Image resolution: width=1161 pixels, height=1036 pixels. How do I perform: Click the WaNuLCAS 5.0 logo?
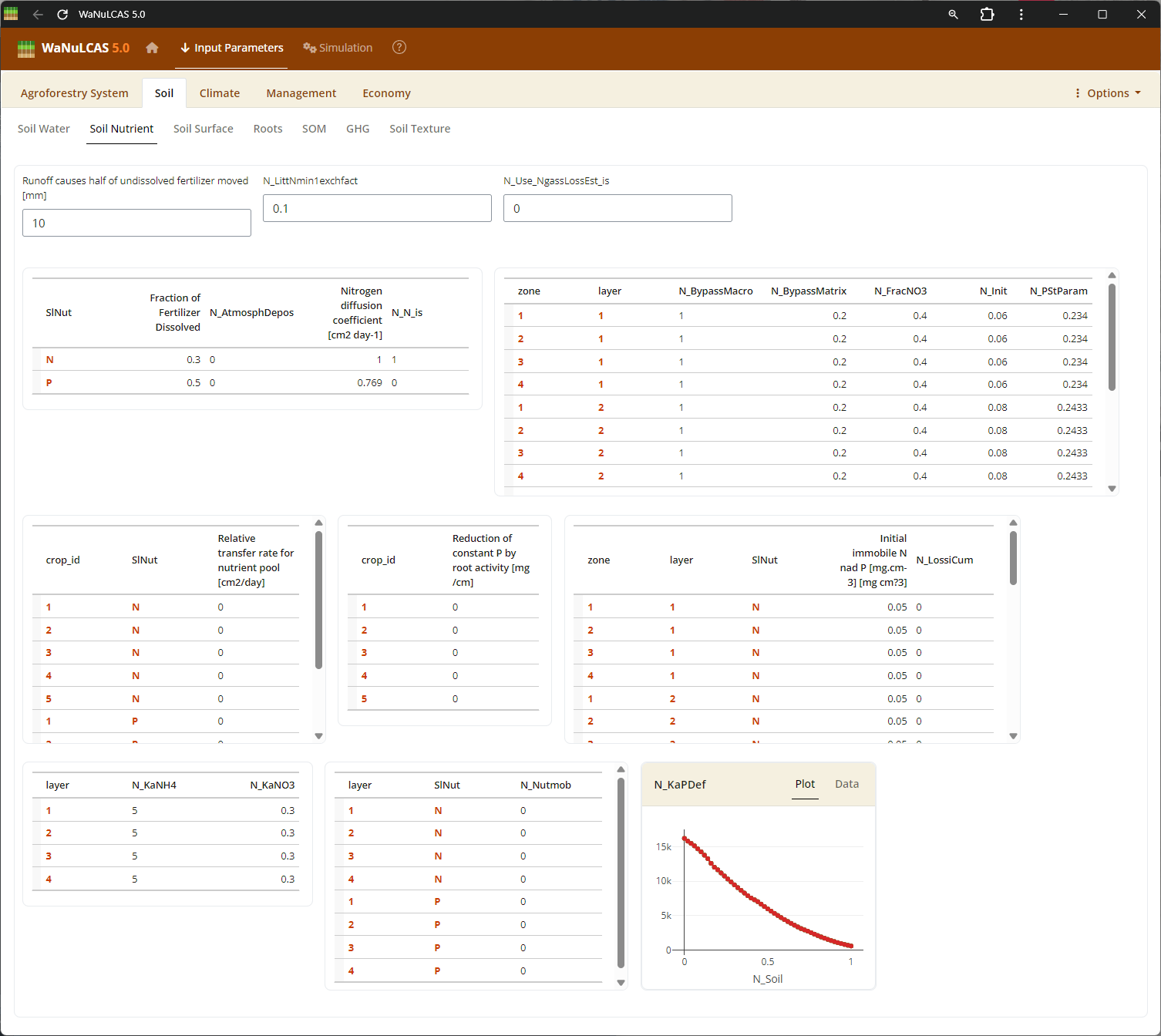(74, 48)
